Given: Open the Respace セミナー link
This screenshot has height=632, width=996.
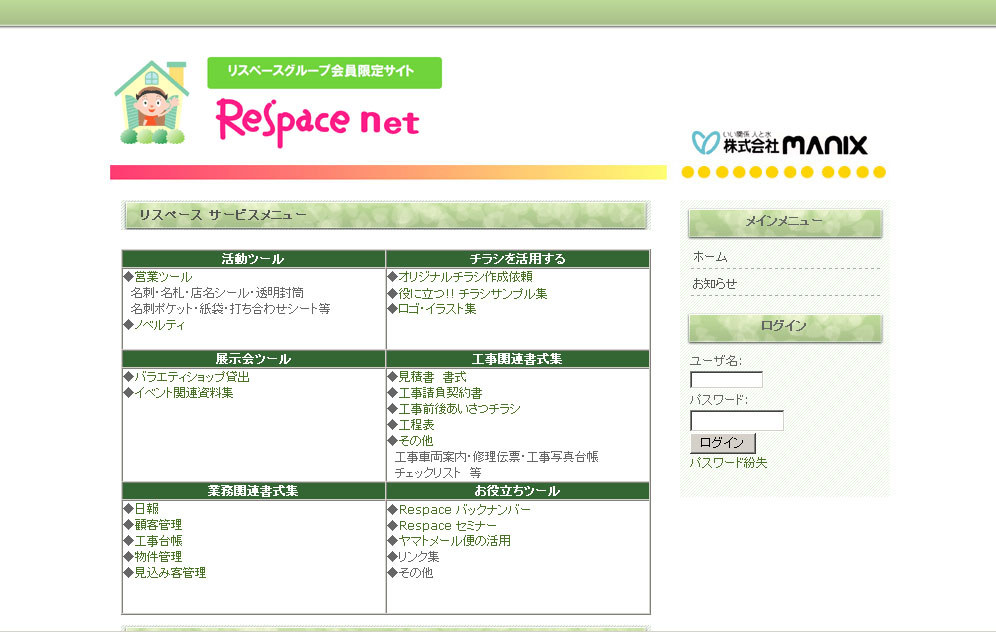Looking at the screenshot, I should point(447,525).
